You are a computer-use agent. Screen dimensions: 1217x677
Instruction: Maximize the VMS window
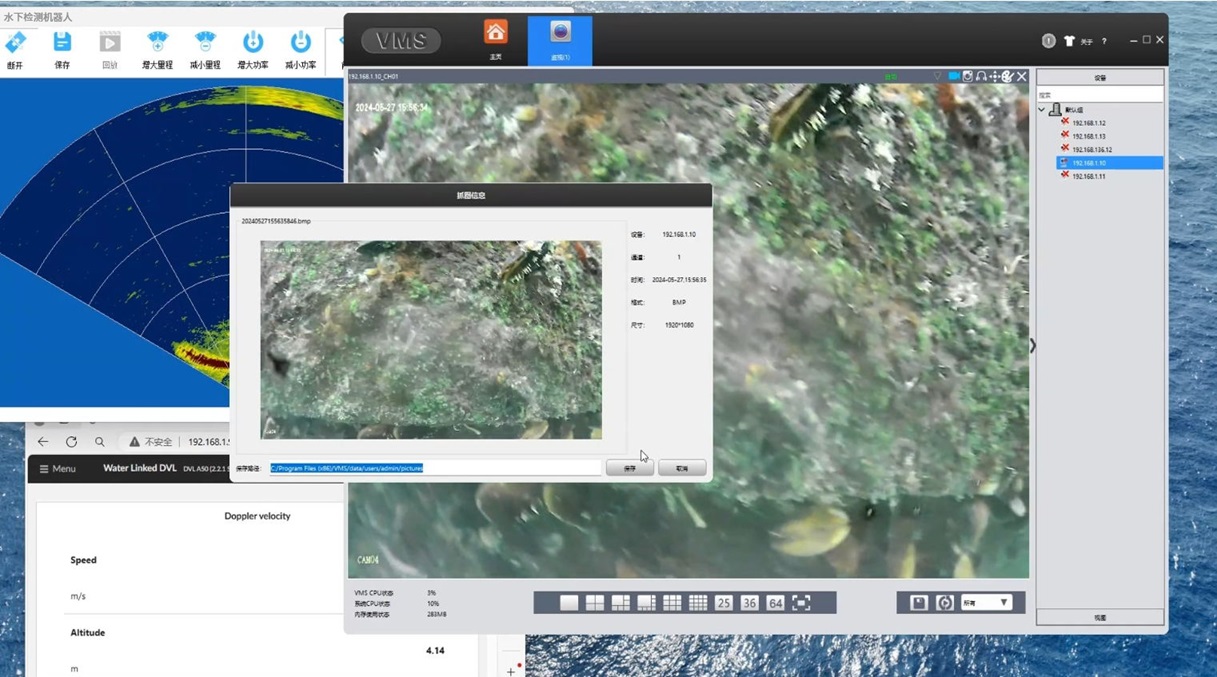coord(1146,40)
